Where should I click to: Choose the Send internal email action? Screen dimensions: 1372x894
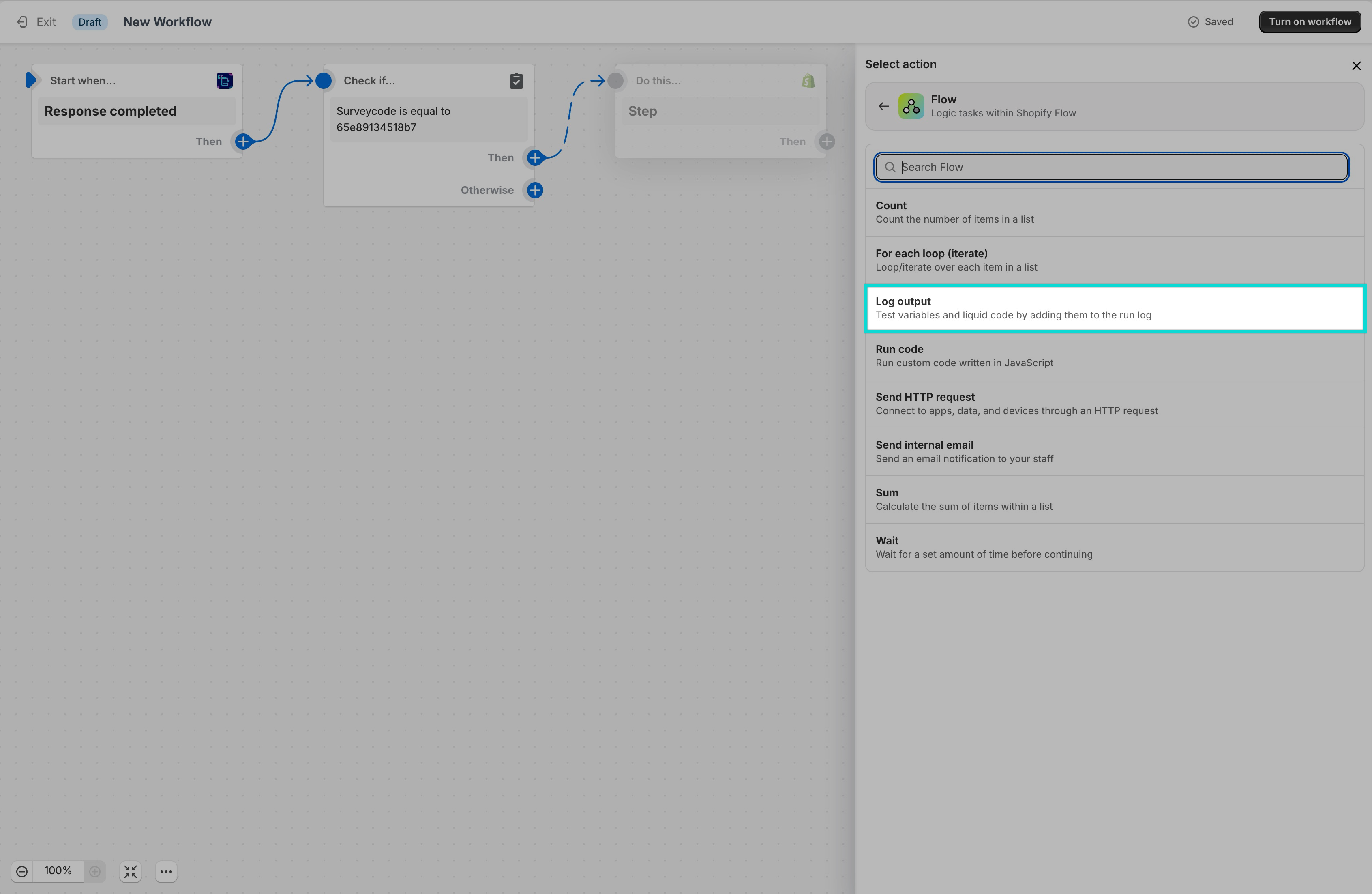click(1114, 451)
